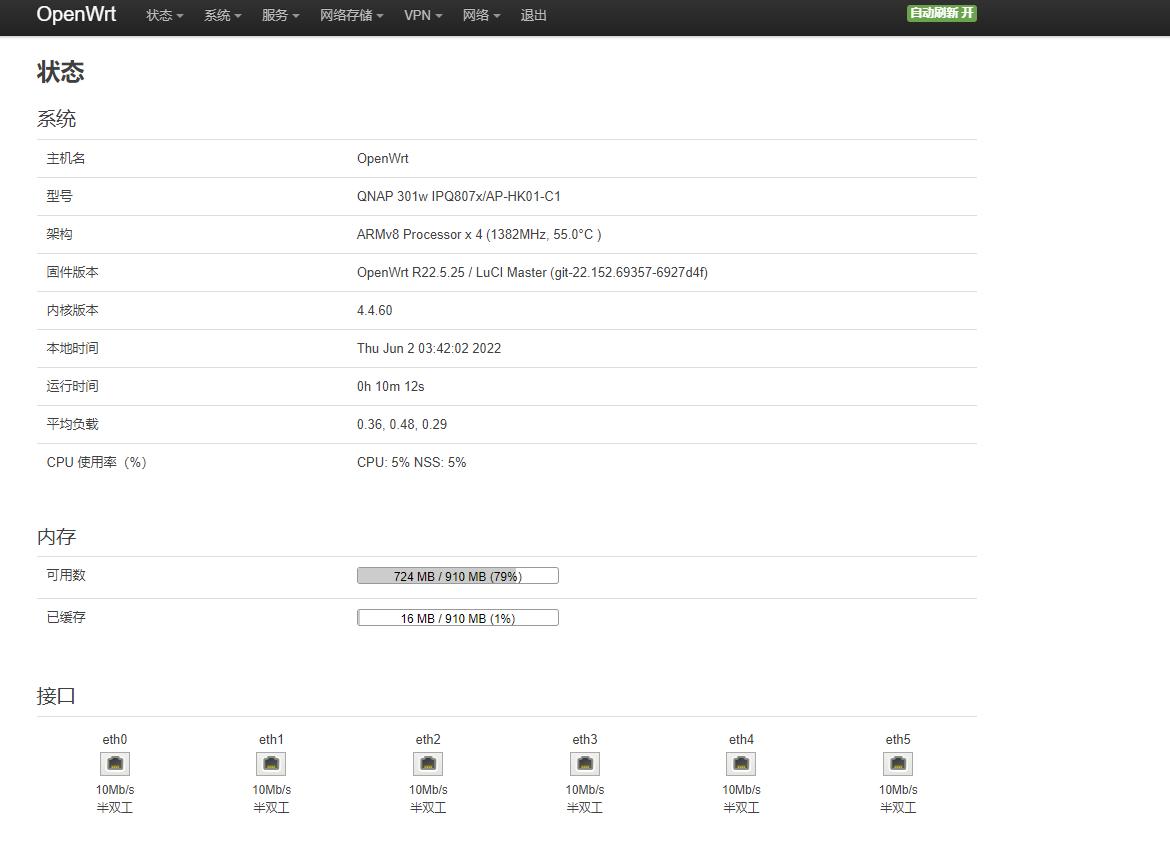Click load average 0.36, 0.48, 0.29
Image resolution: width=1170 pixels, height=864 pixels.
402,425
